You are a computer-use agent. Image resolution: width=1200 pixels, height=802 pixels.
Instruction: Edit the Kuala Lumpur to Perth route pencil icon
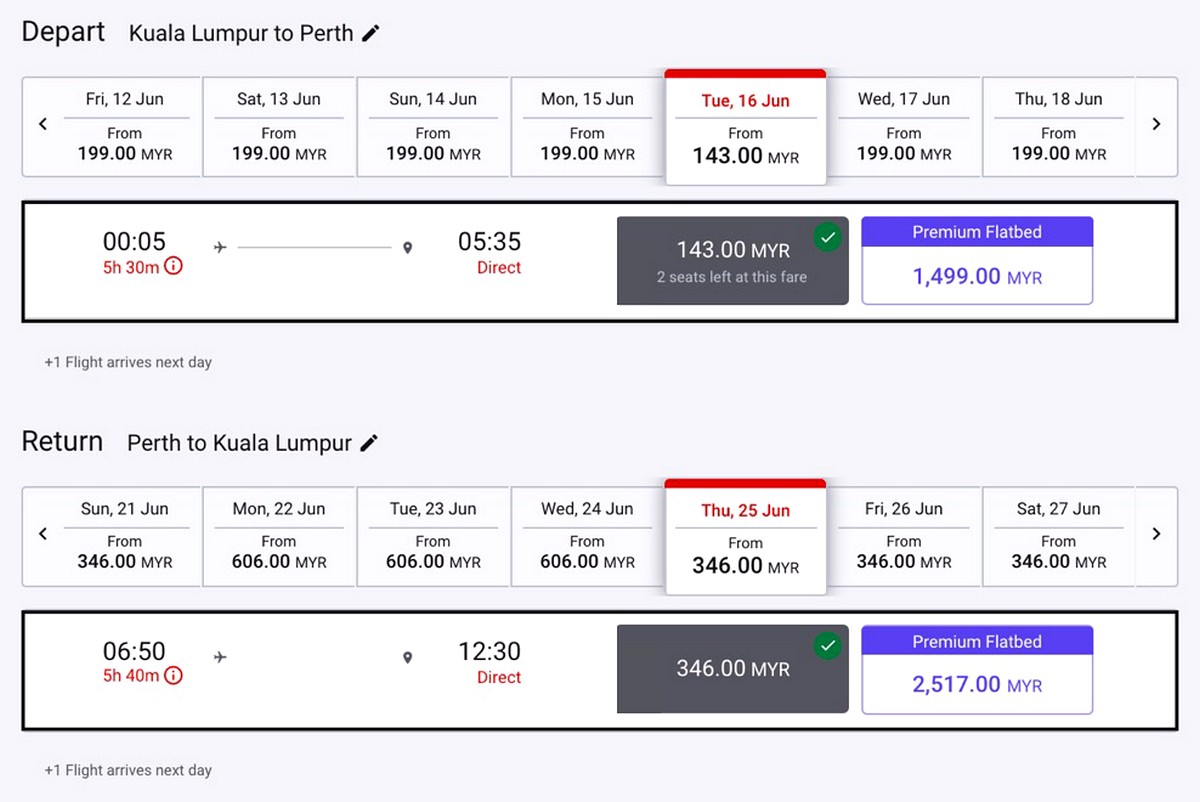coord(371,33)
